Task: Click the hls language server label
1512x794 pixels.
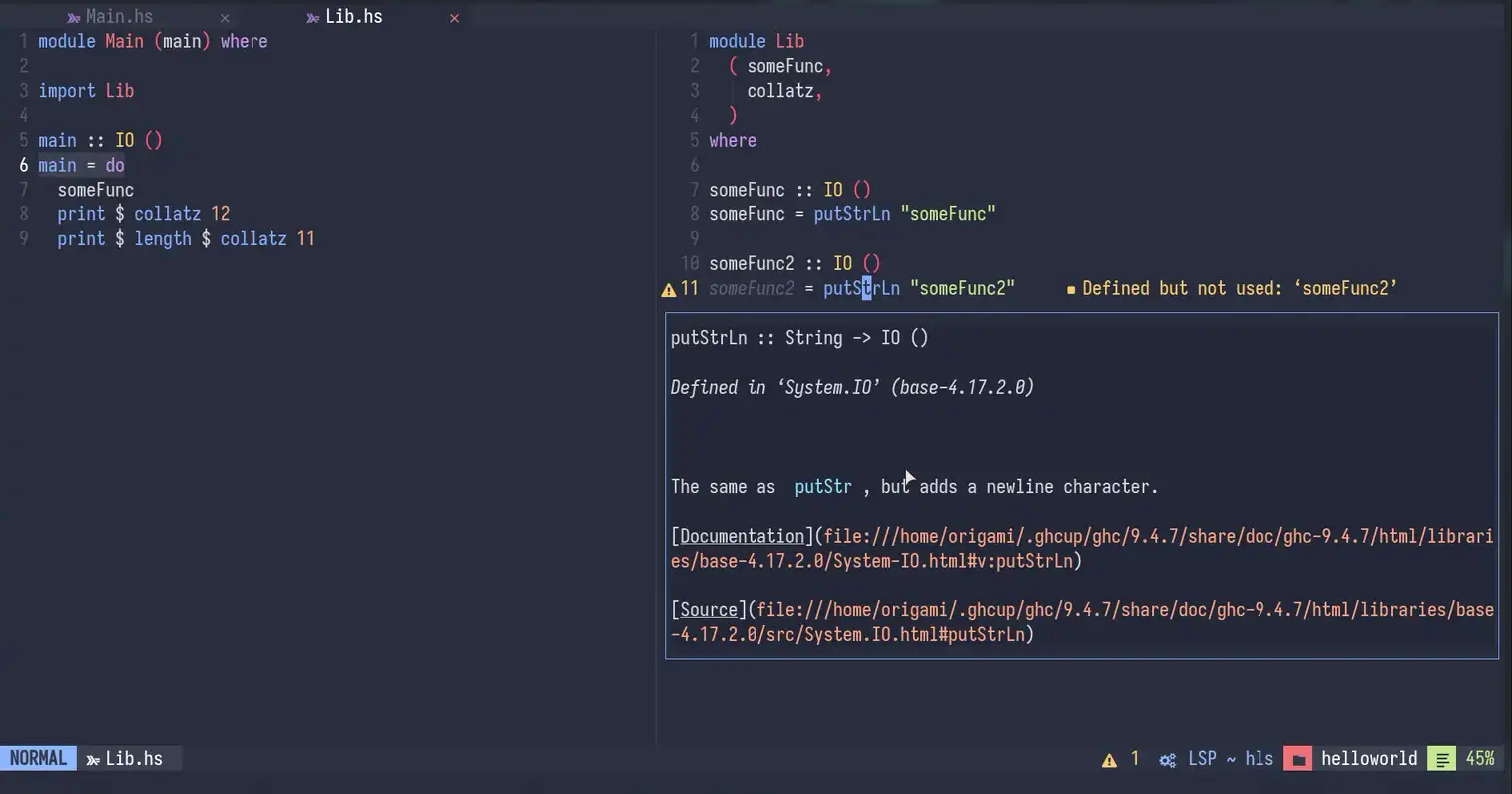Action: click(1259, 759)
